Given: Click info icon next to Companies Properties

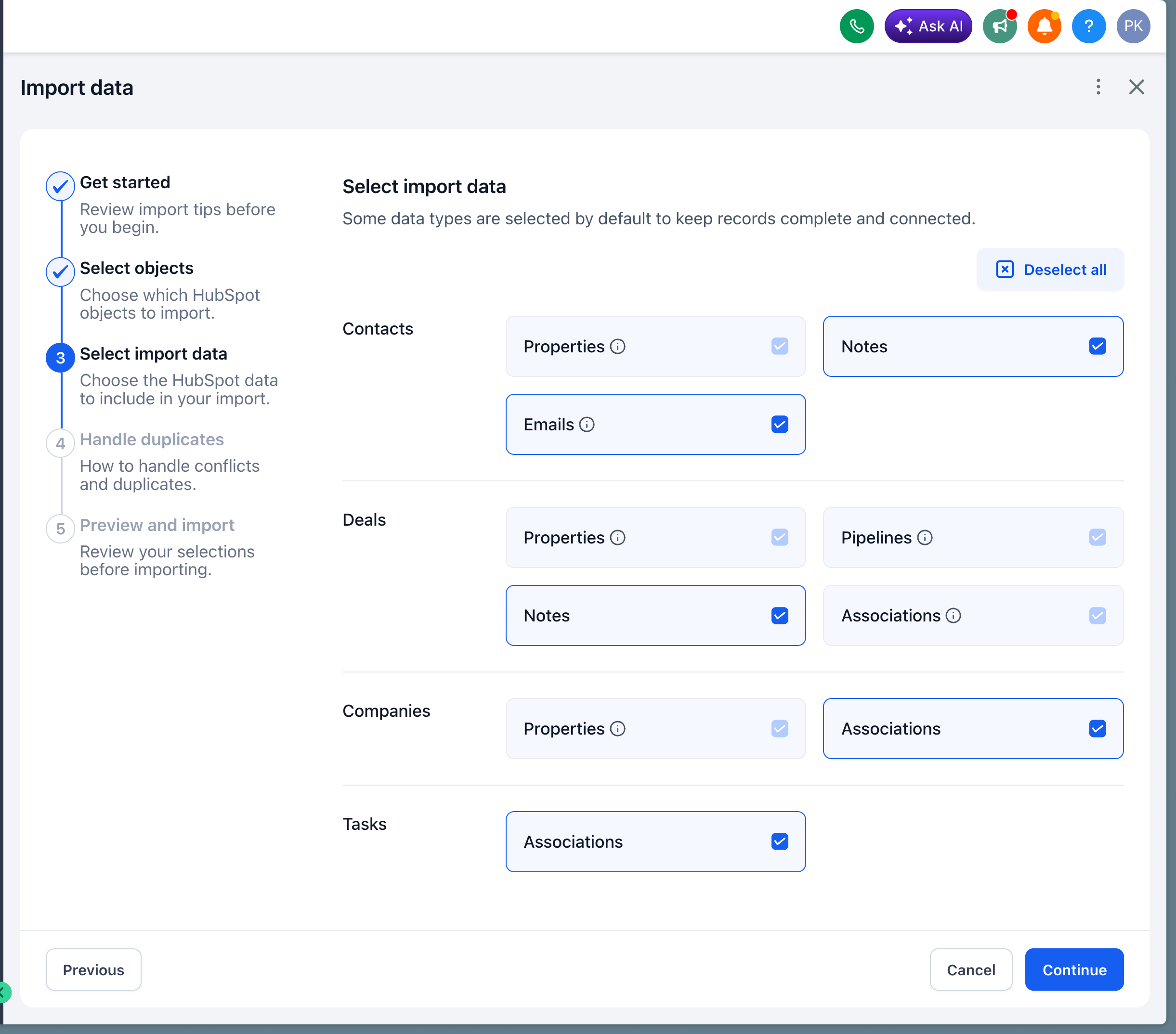Looking at the screenshot, I should pyautogui.click(x=617, y=729).
